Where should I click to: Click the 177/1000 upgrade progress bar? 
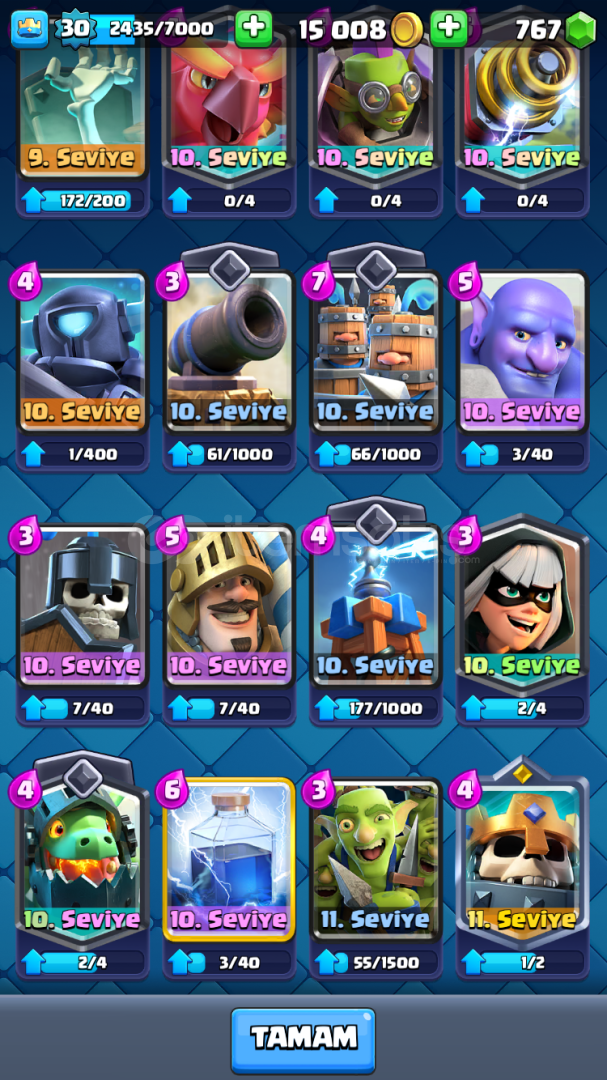(376, 708)
